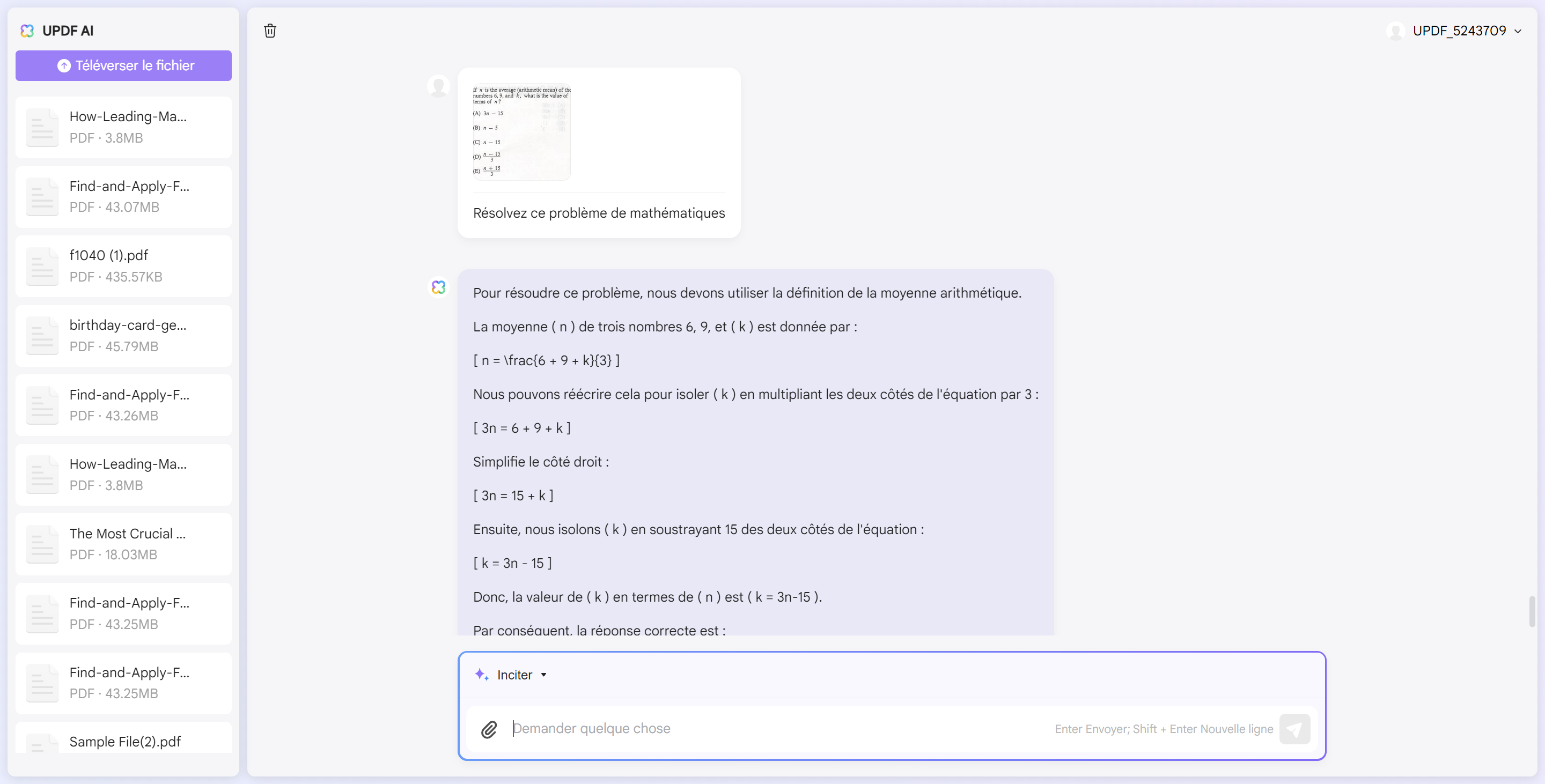This screenshot has width=1545, height=784.
Task: Click the upload arrow icon in Téléverser button
Action: point(64,65)
